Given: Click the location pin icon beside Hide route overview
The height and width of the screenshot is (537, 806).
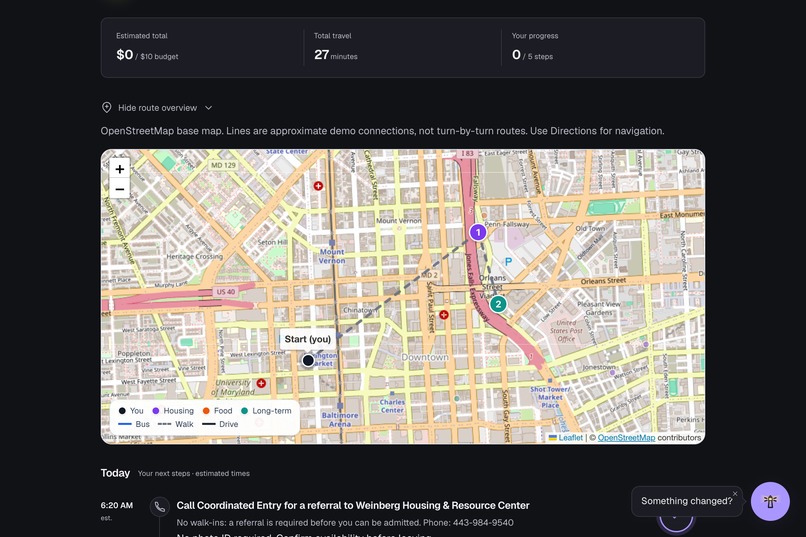Looking at the screenshot, I should click(106, 107).
